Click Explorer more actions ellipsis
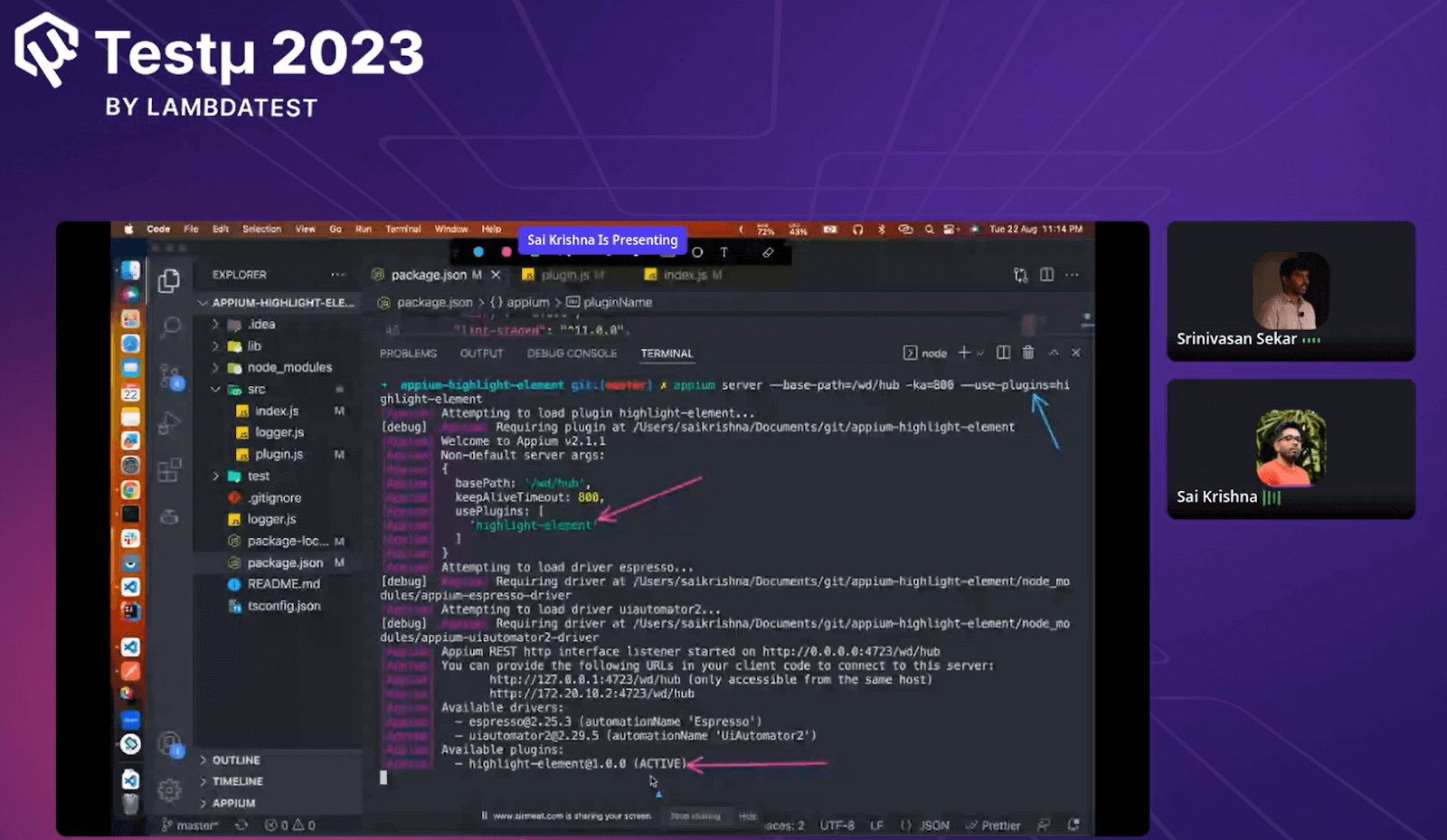This screenshot has width=1447, height=840. tap(337, 275)
